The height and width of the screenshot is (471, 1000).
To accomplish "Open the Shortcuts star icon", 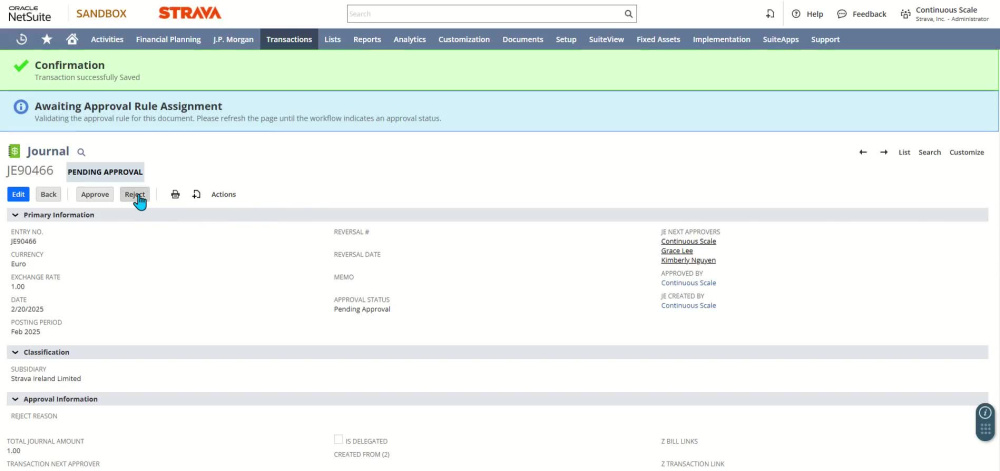I will (47, 39).
